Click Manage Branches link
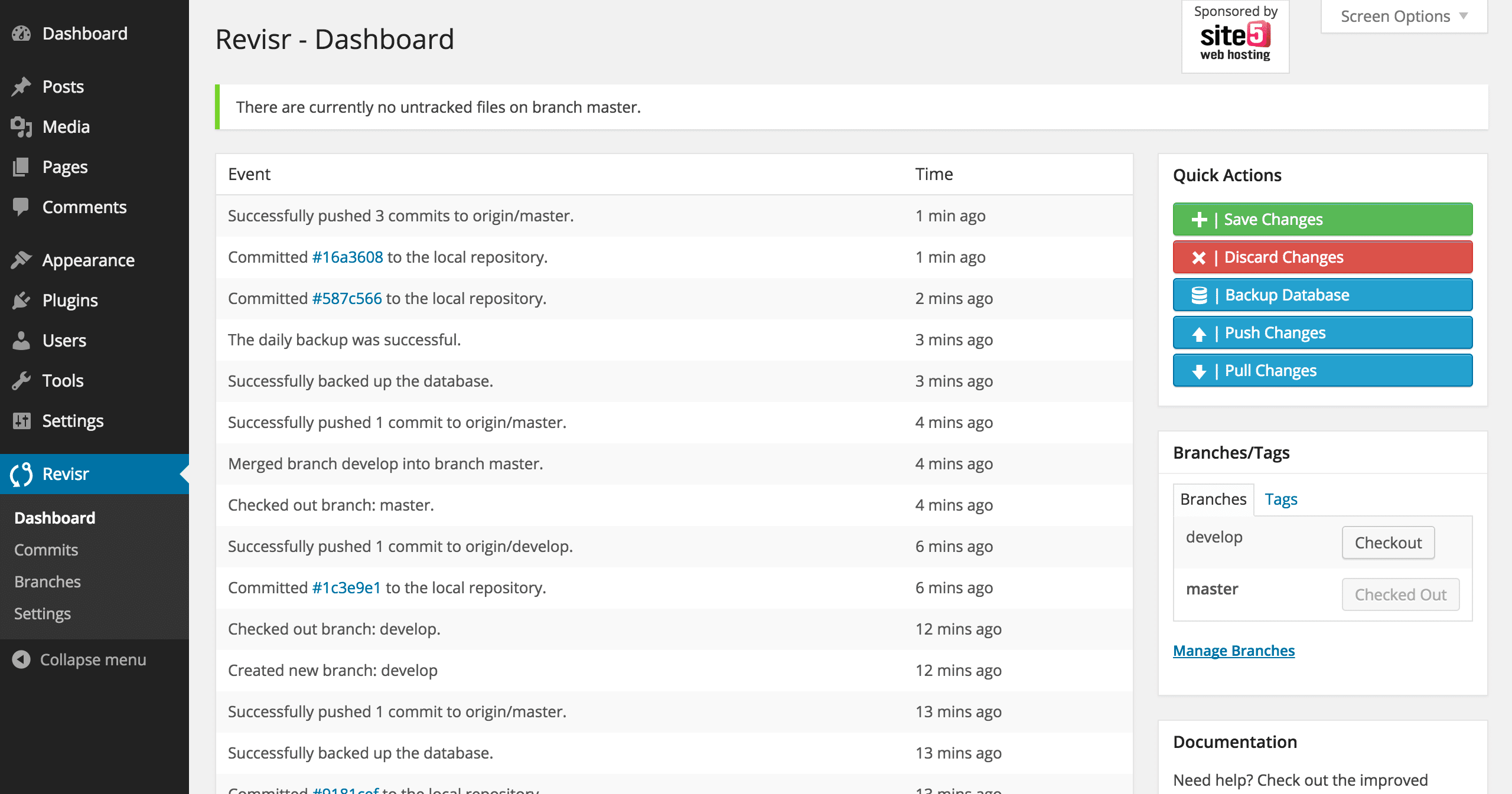Image resolution: width=1512 pixels, height=794 pixels. [1234, 651]
